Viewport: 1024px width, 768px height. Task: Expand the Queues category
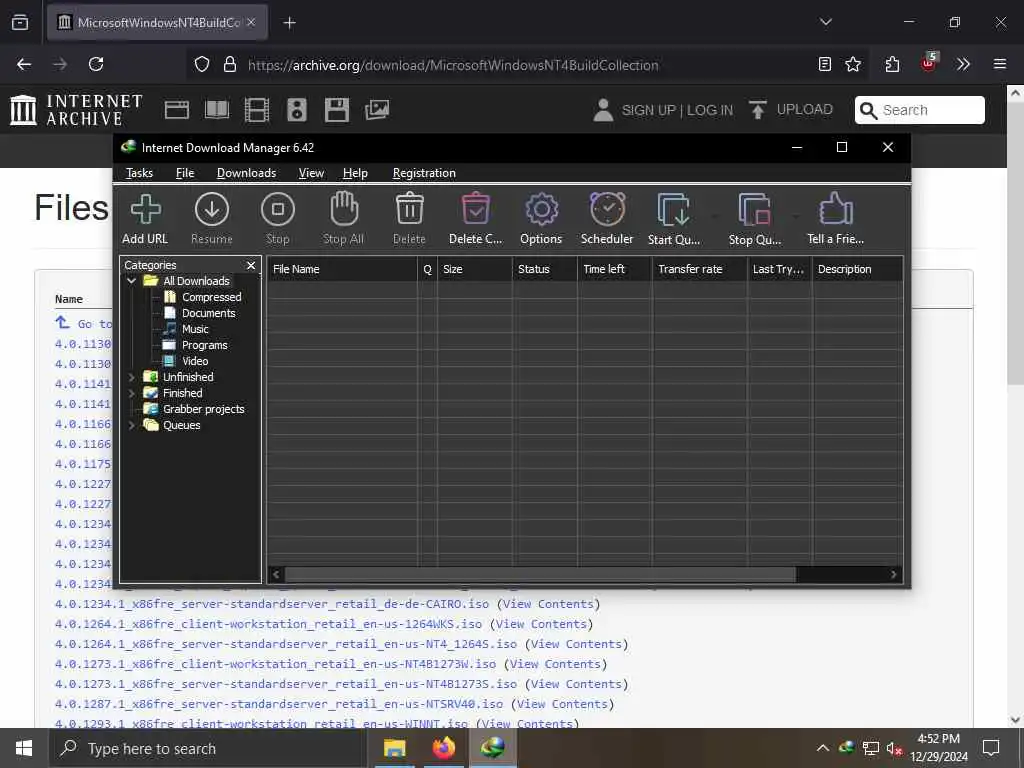131,425
